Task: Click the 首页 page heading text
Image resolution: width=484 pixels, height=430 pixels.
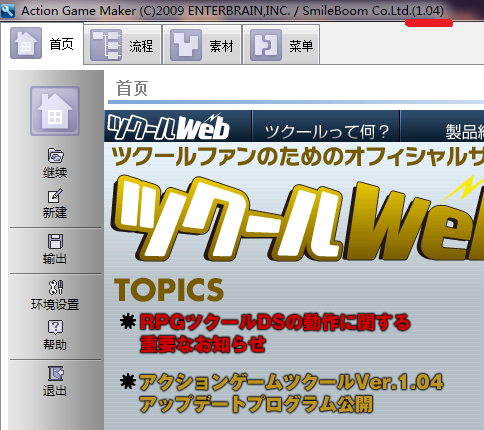Action: (x=132, y=88)
